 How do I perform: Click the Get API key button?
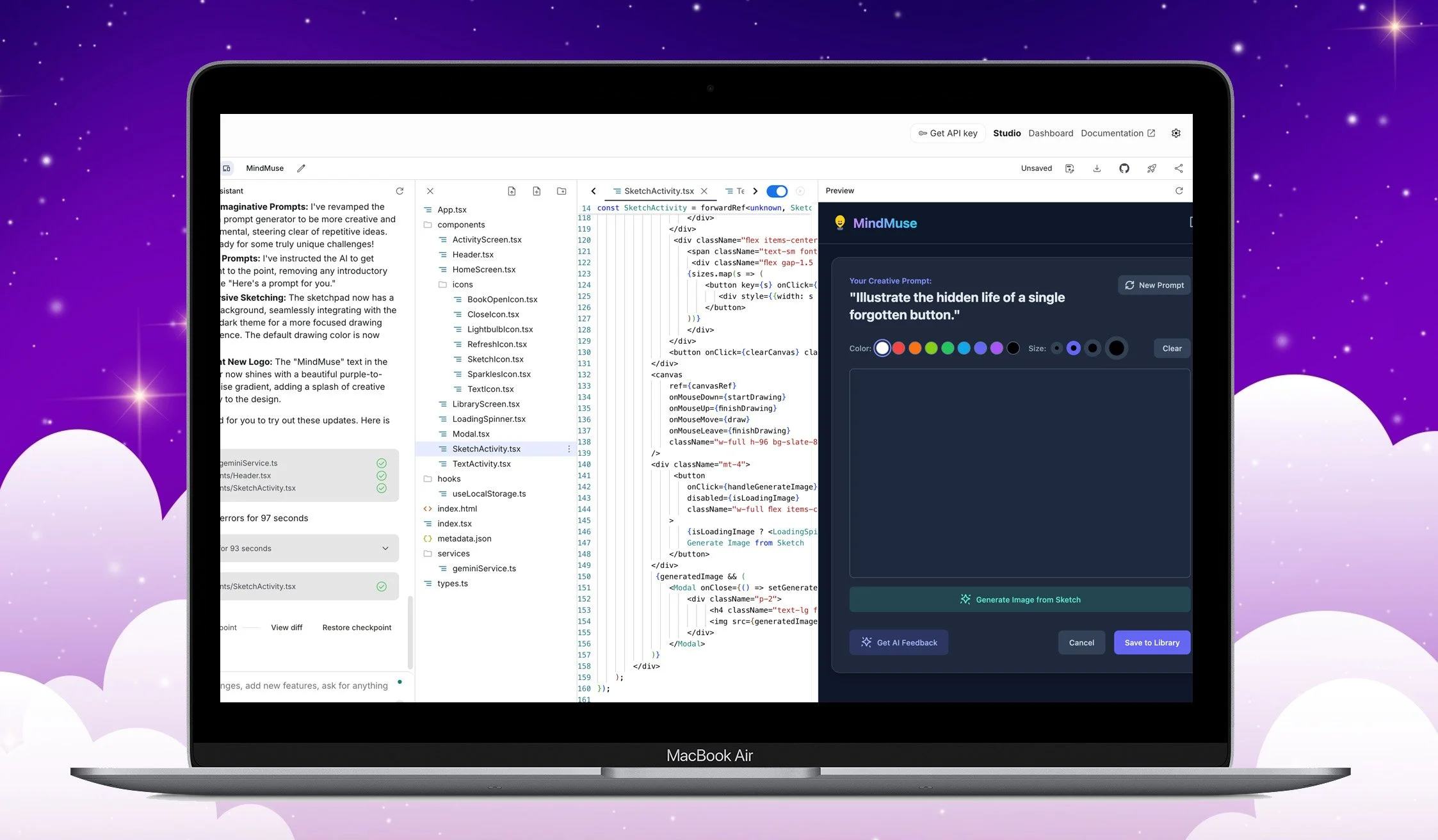pyautogui.click(x=948, y=133)
